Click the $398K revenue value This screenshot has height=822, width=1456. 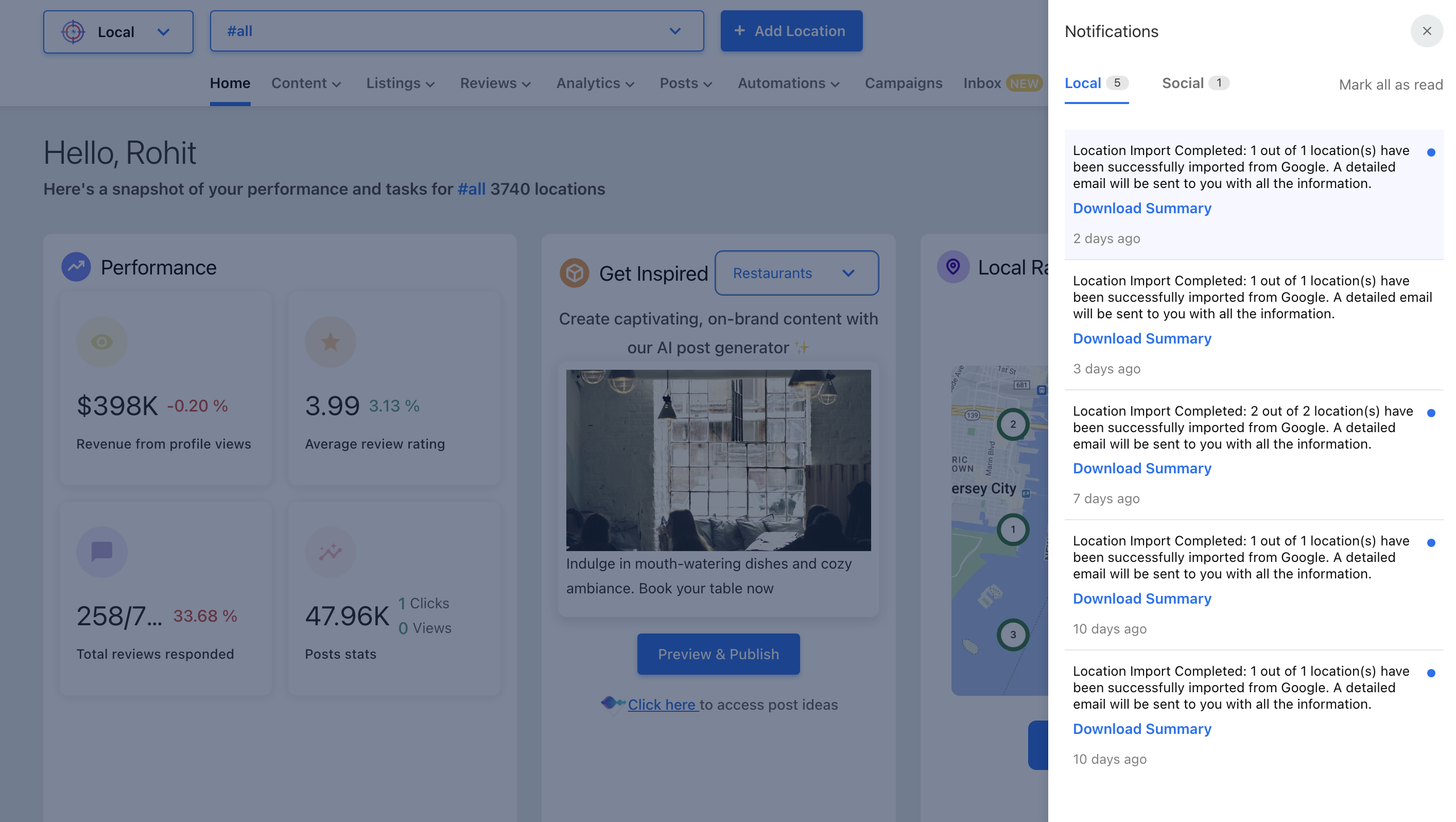[117, 405]
